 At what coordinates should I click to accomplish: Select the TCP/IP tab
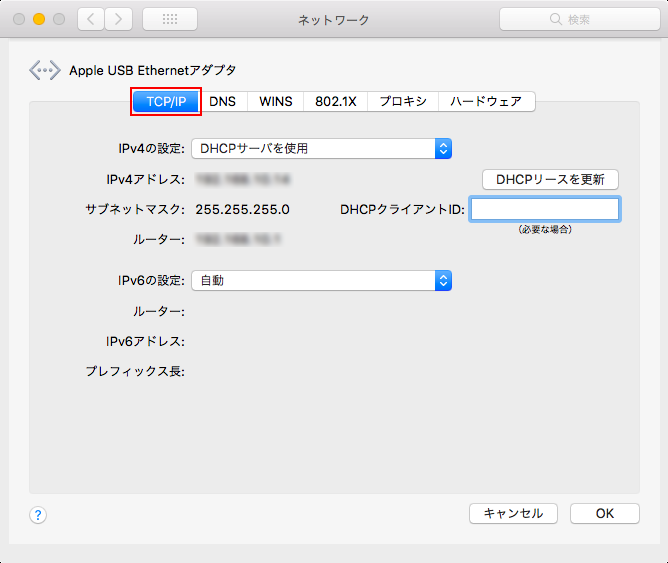click(166, 101)
